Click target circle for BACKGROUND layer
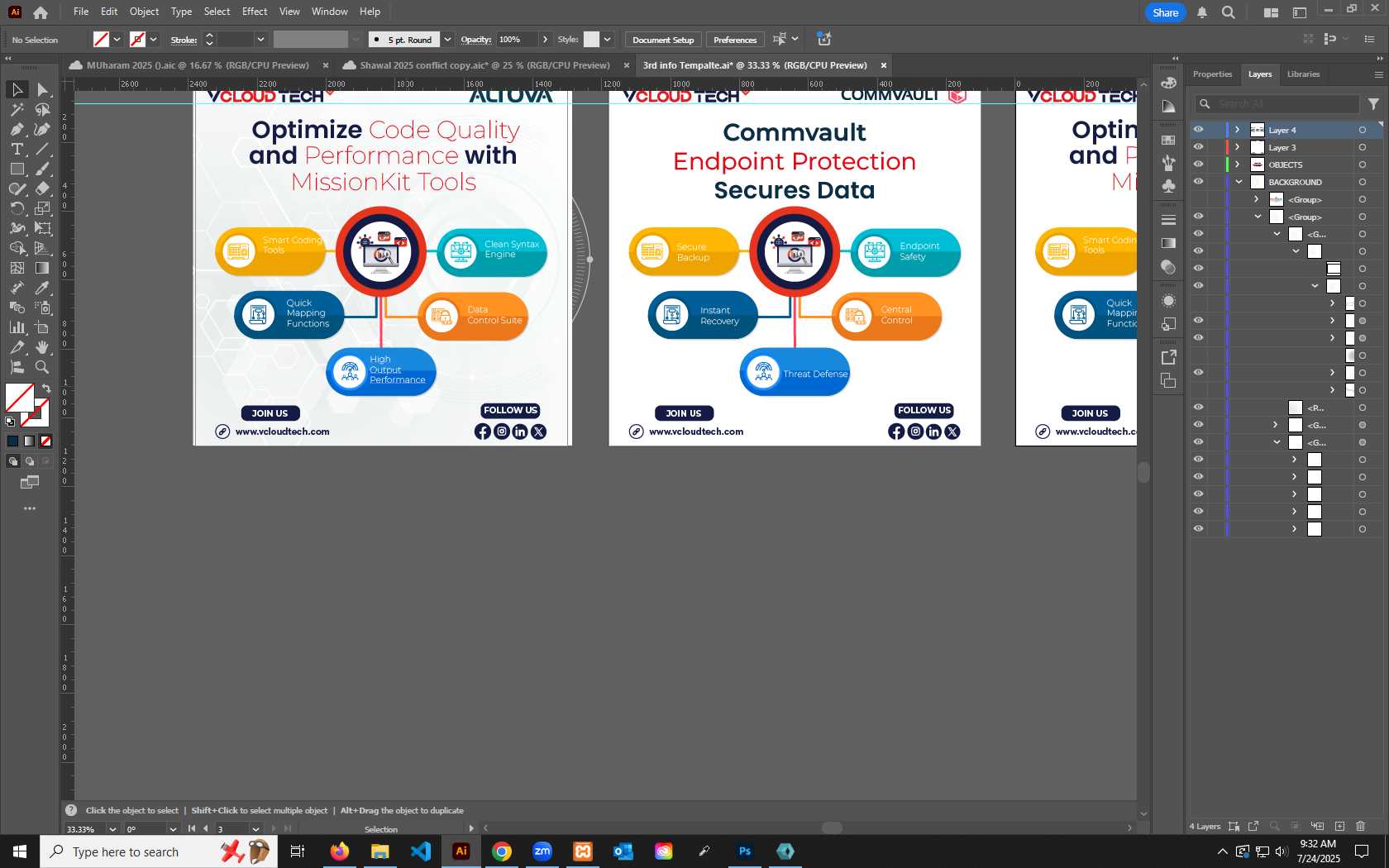 (x=1362, y=182)
